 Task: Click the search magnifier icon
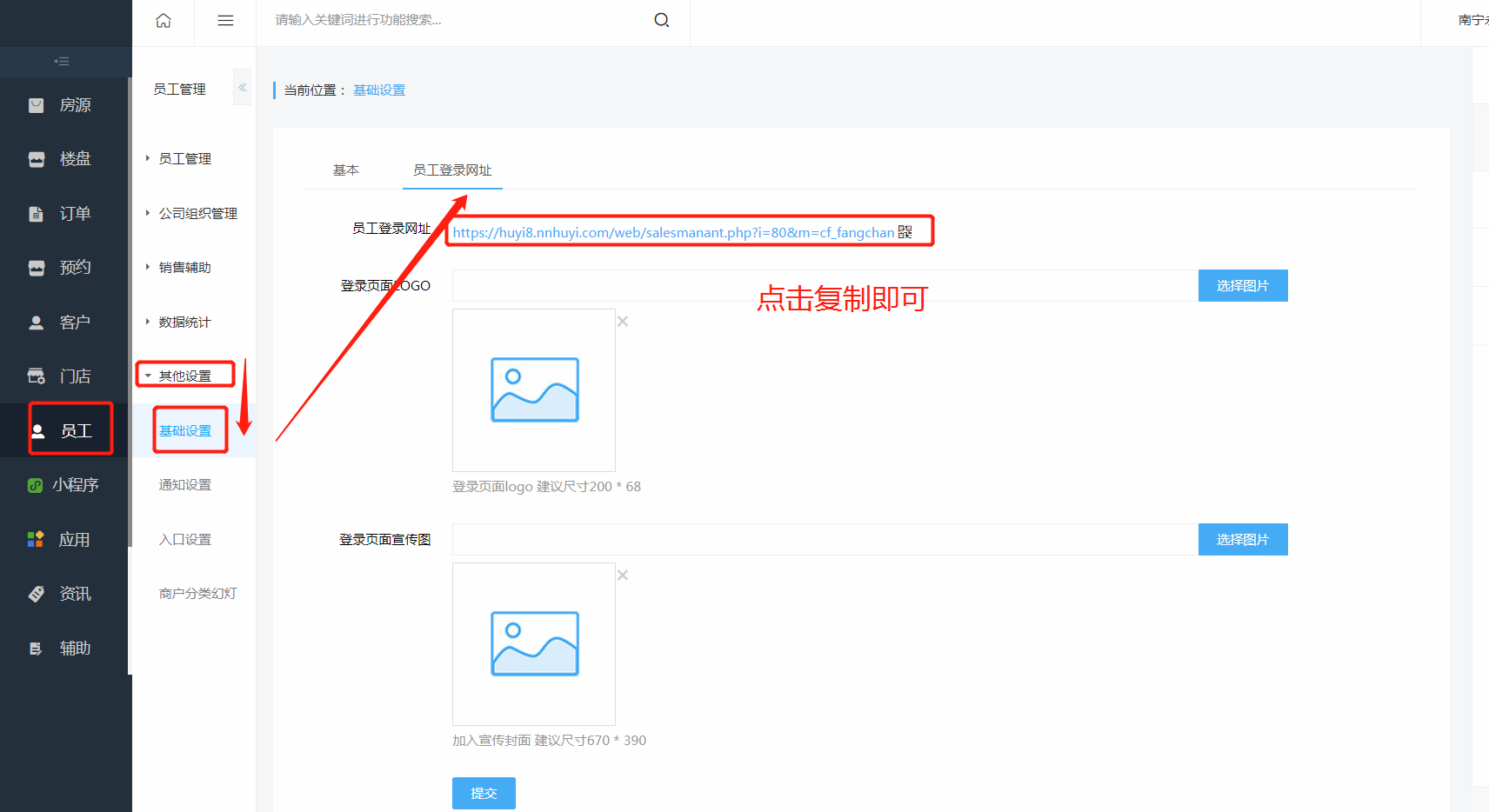[662, 20]
